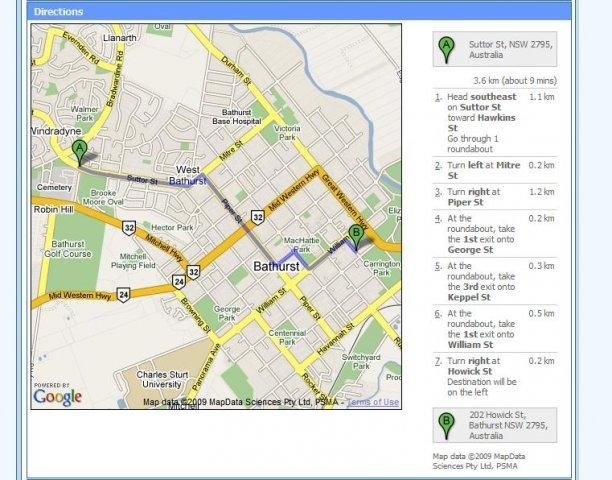Click route 32 shield beside Piper St

[x=257, y=215]
